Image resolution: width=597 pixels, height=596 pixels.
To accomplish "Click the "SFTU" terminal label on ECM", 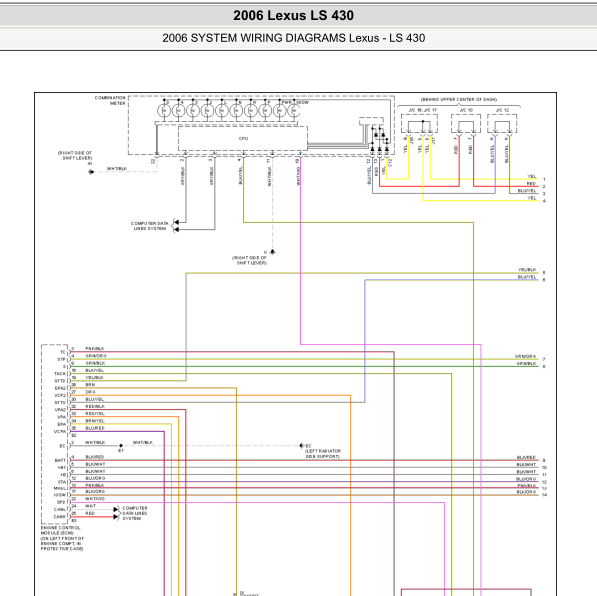I will click(60, 403).
